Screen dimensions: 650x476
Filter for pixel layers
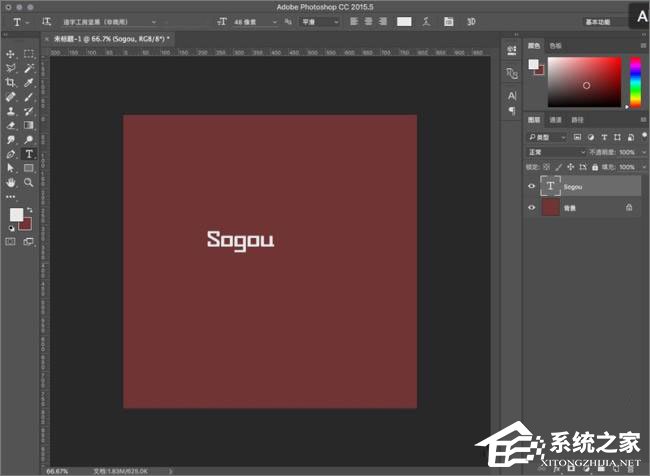tap(577, 137)
